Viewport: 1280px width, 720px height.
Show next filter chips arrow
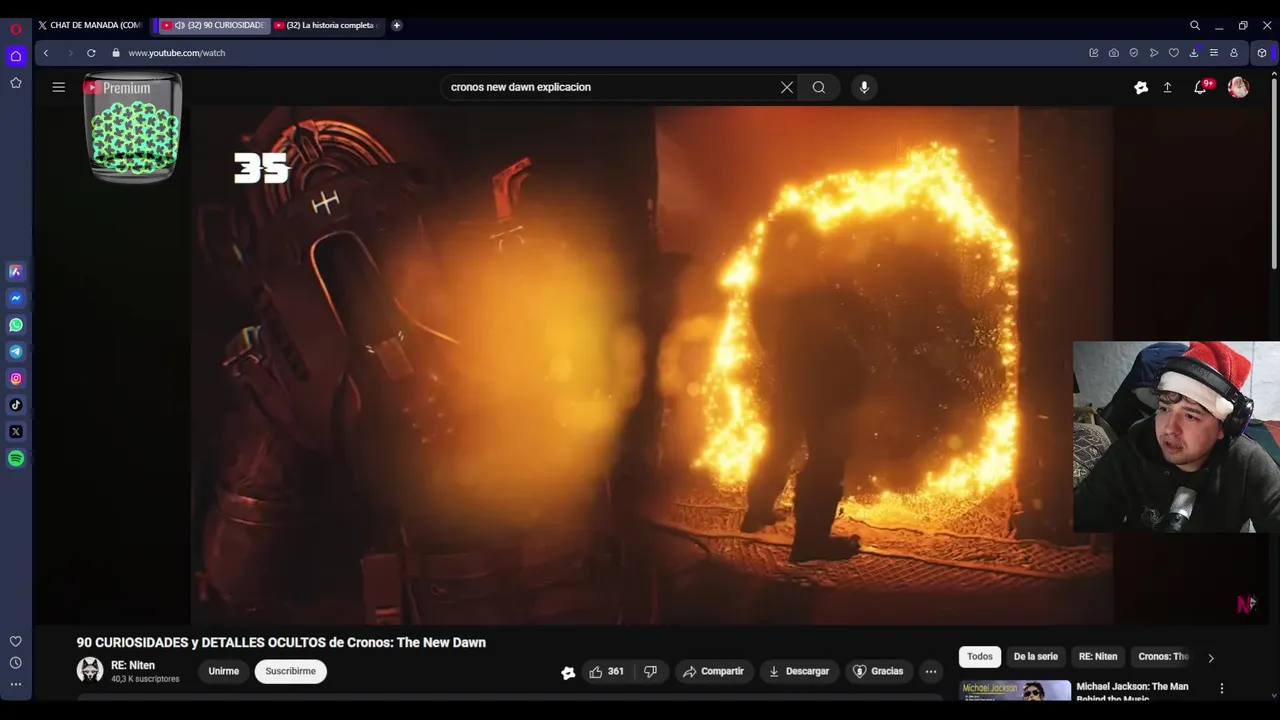click(1211, 657)
